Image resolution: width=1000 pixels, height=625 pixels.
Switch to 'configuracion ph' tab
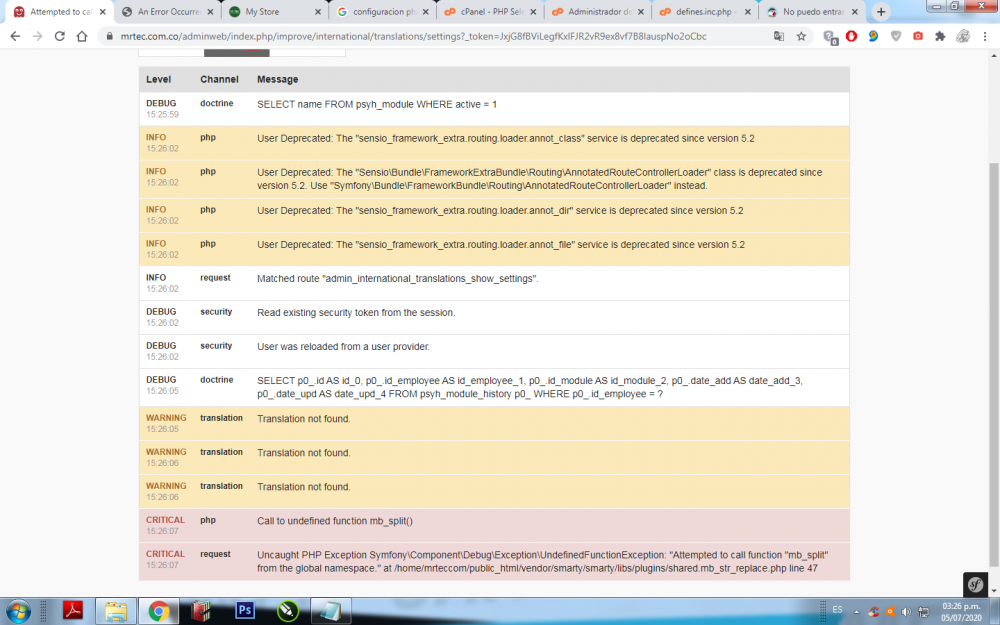point(383,11)
